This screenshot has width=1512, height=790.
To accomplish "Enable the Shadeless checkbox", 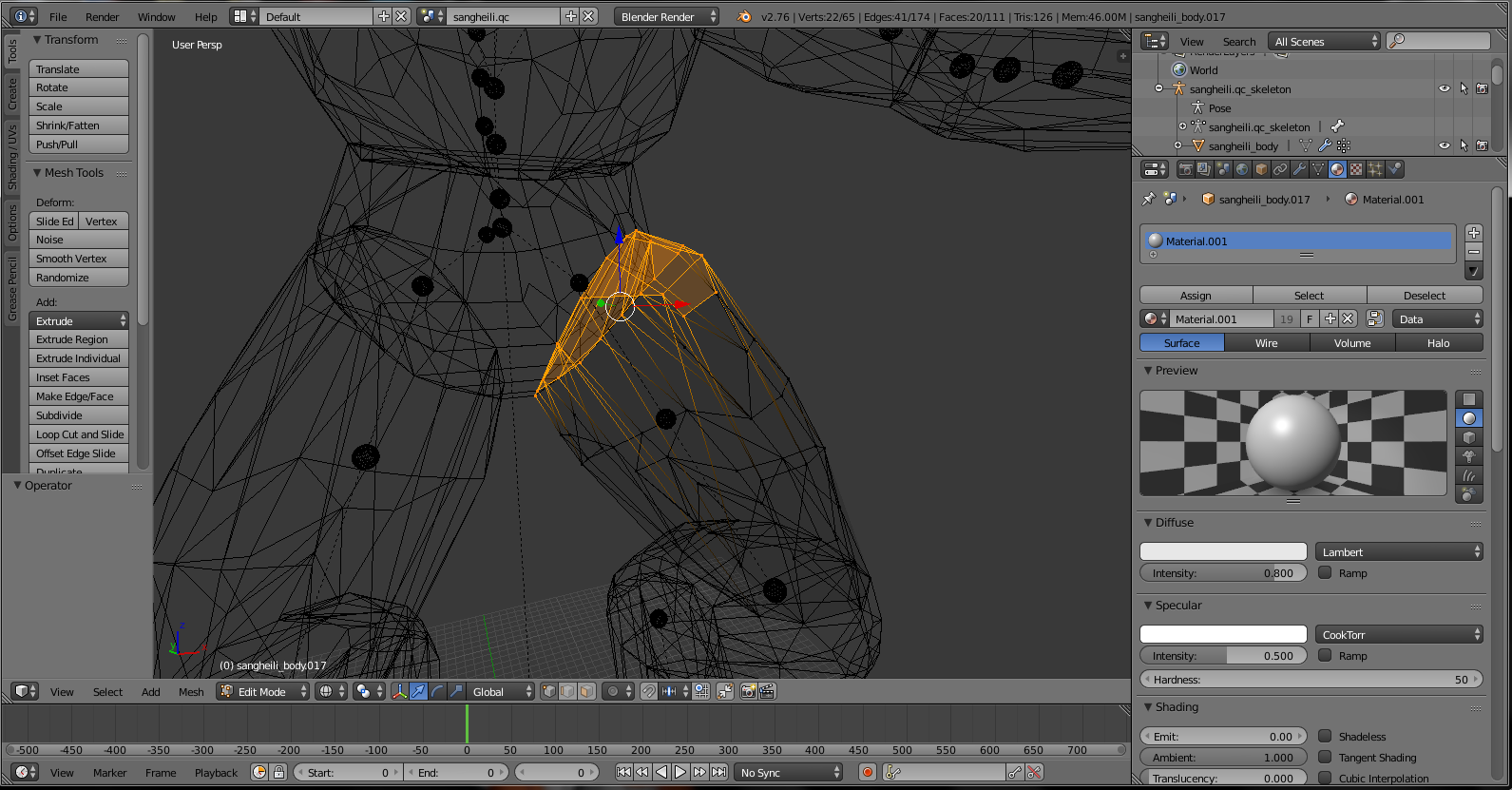I will pos(1325,736).
